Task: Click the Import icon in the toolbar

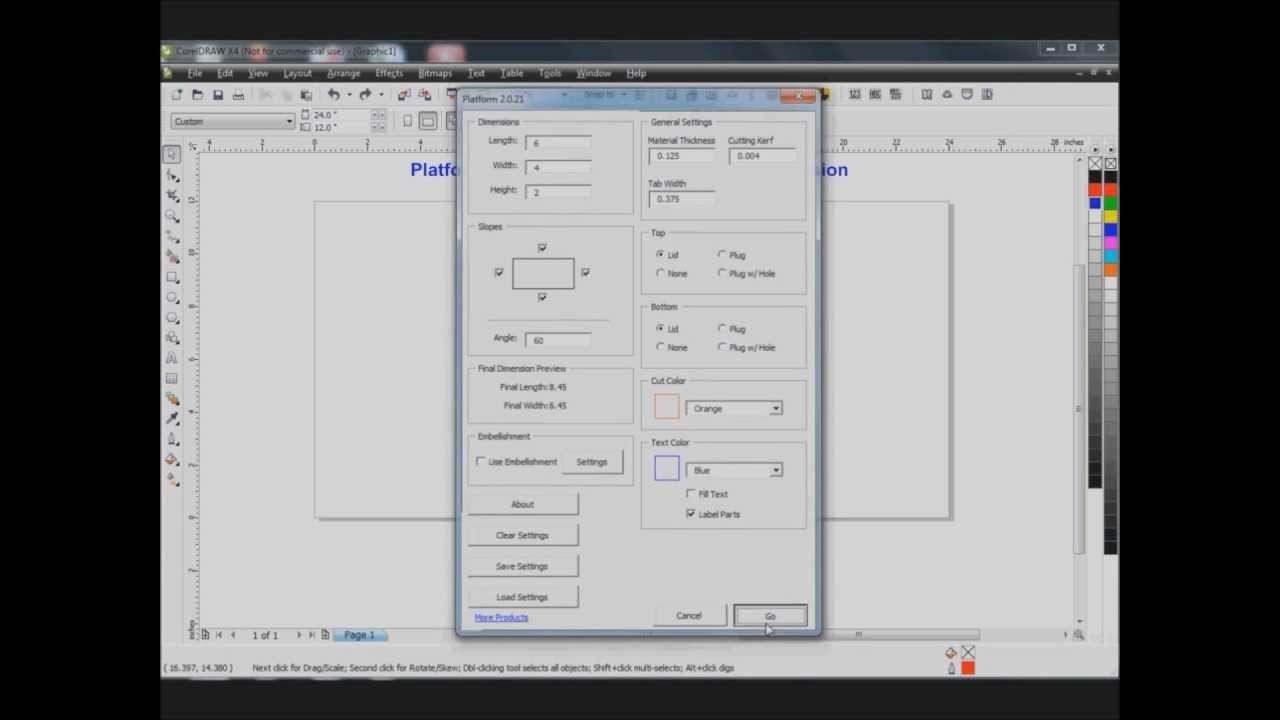Action: (x=404, y=94)
